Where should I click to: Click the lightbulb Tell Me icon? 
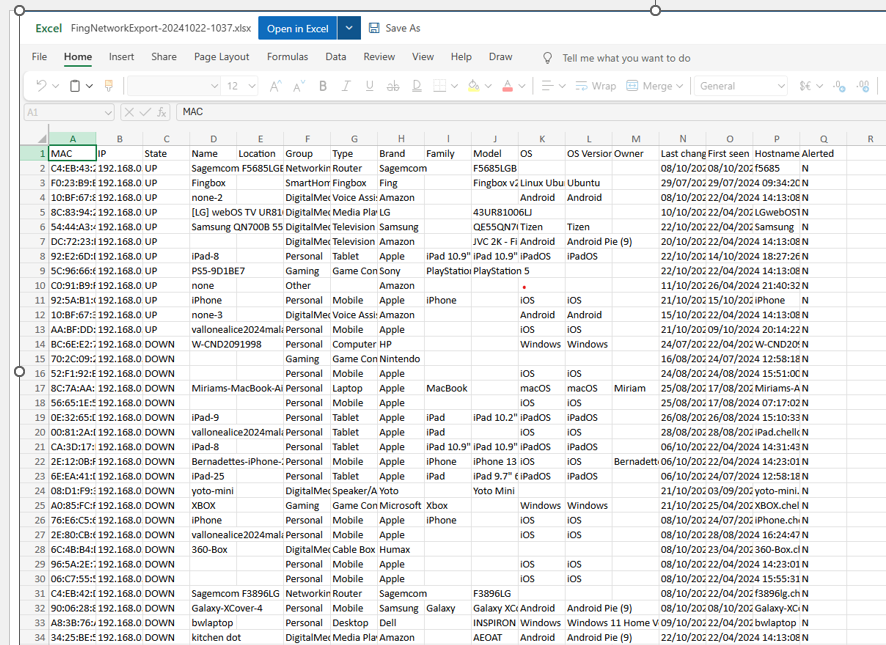coord(547,58)
